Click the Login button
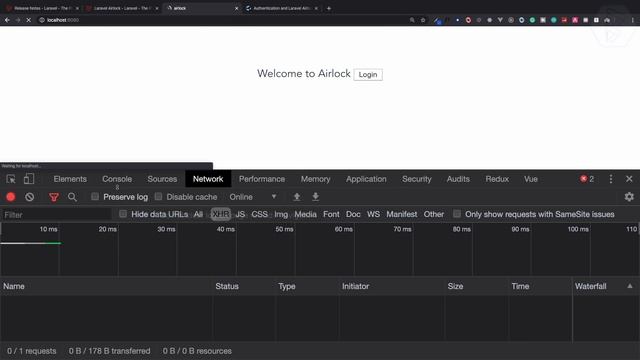The height and width of the screenshot is (360, 640). (368, 75)
